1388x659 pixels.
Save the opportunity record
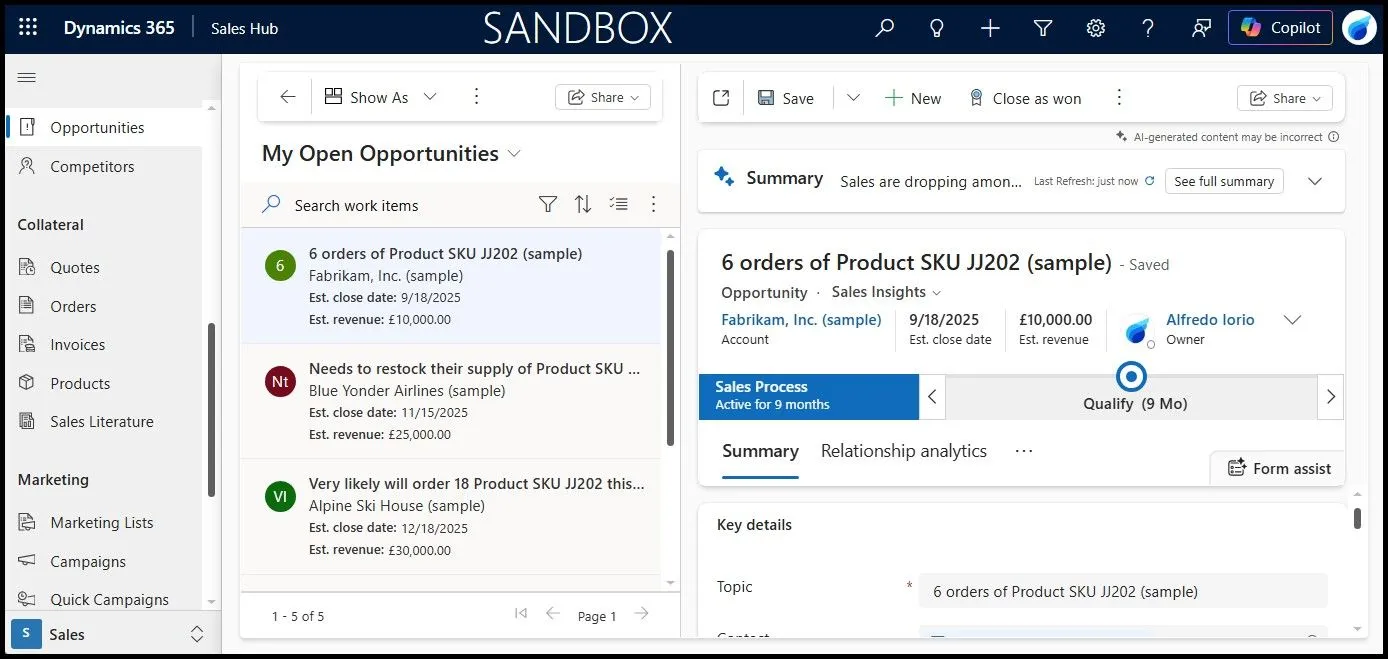pyautogui.click(x=786, y=98)
